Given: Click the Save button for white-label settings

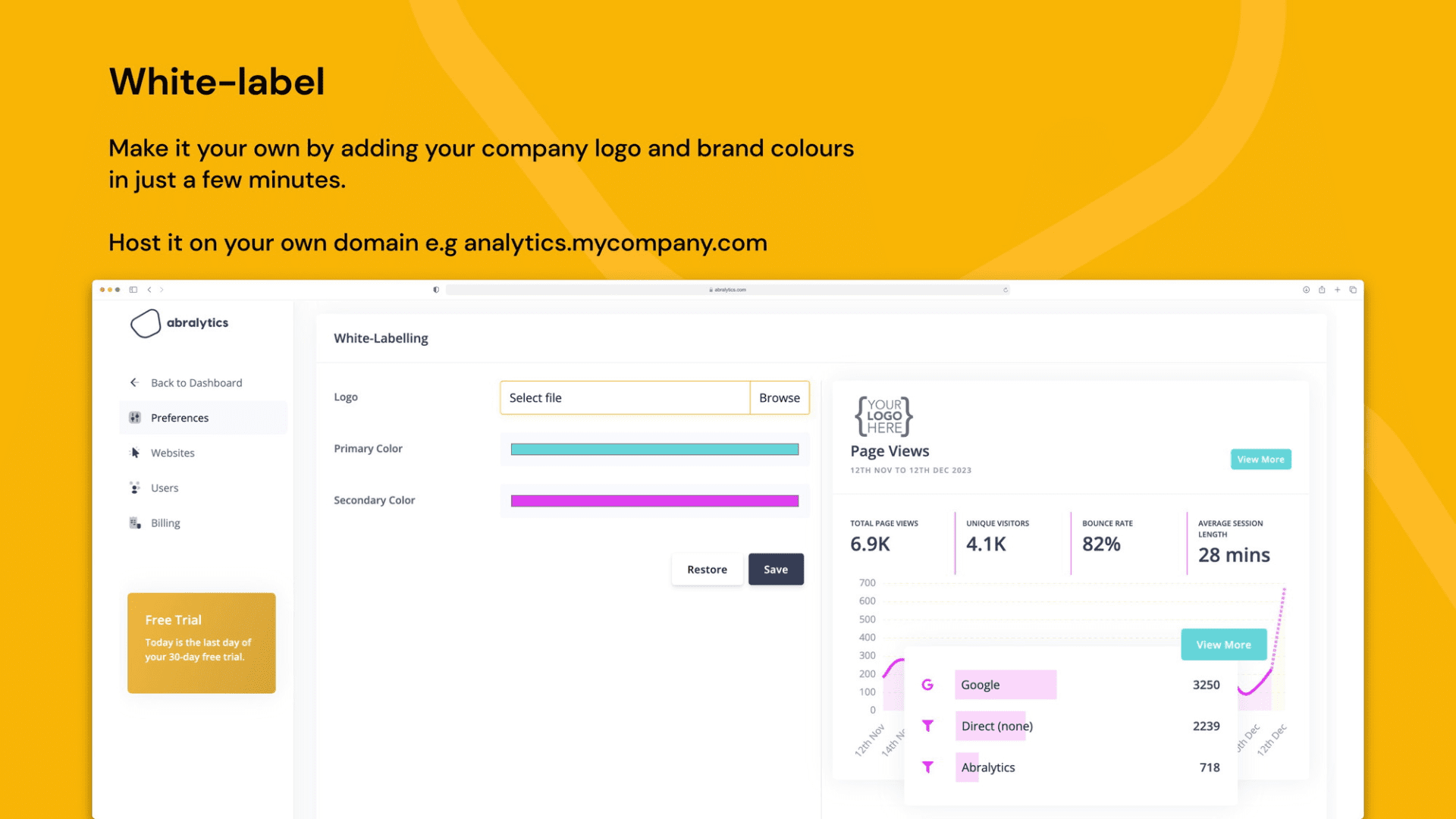Looking at the screenshot, I should point(776,569).
